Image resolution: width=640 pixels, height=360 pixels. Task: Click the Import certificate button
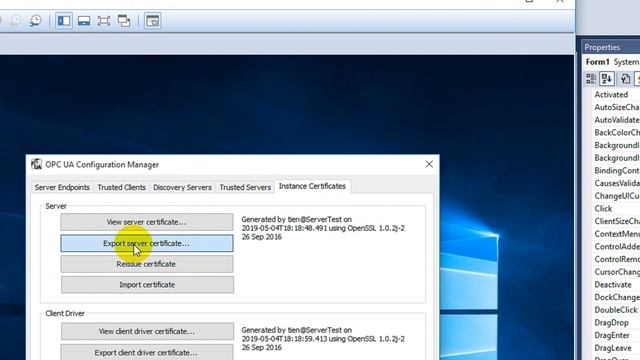(x=147, y=284)
